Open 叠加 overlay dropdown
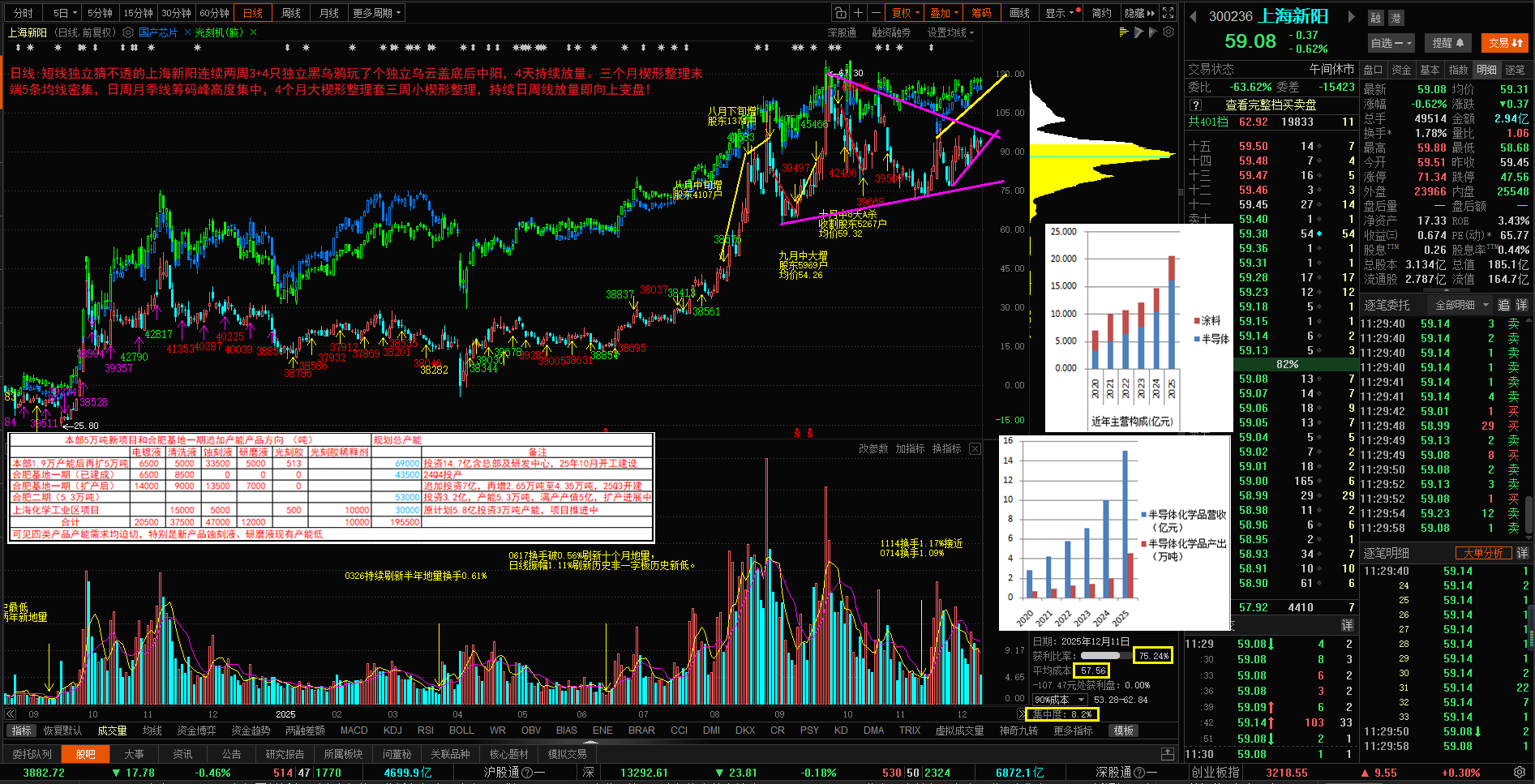The height and width of the screenshot is (784, 1535). tap(945, 13)
